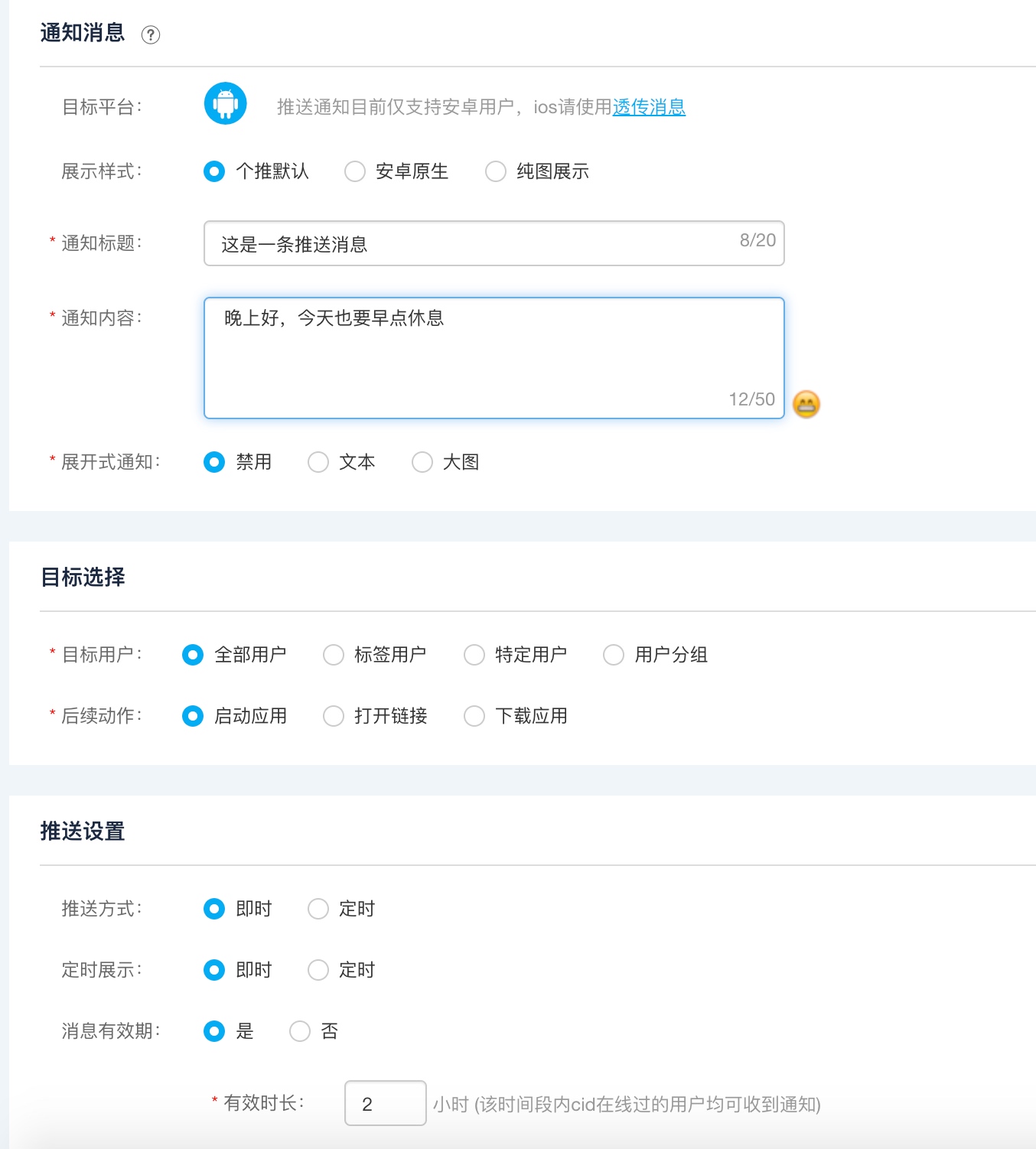Choose 纯图展示 display style
The width and height of the screenshot is (1036, 1149).
496,171
